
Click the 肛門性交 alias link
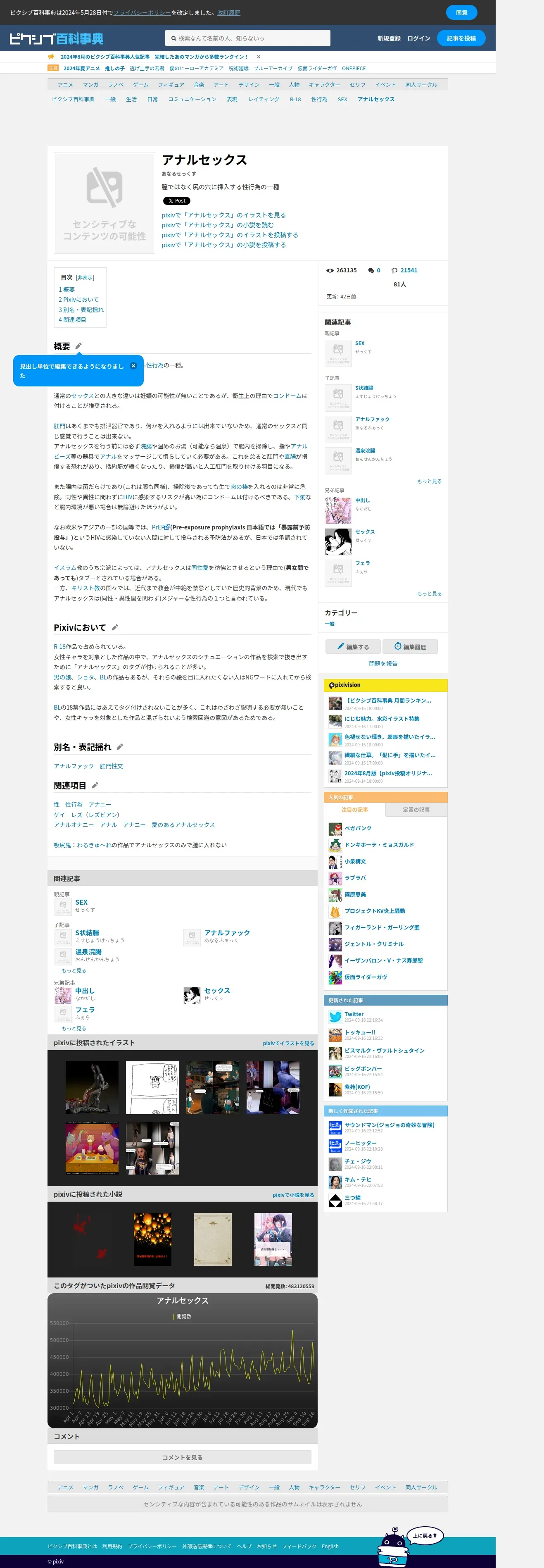click(112, 766)
